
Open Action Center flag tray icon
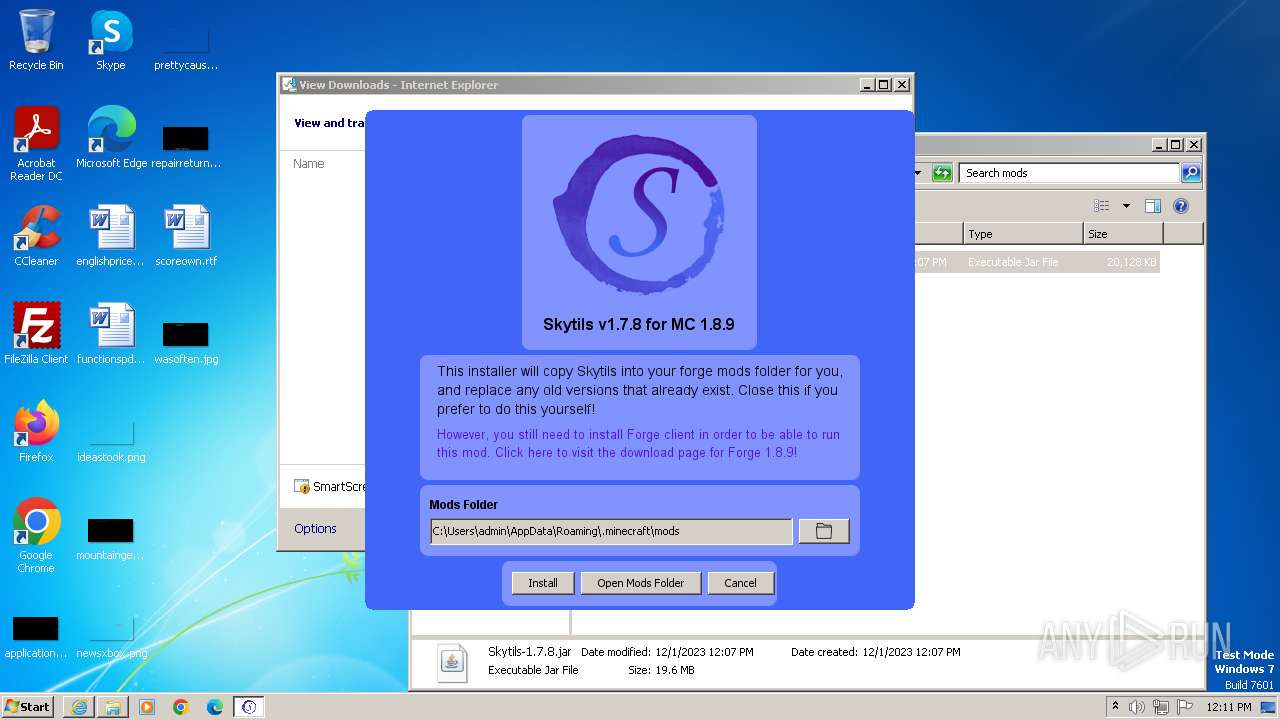(1185, 707)
